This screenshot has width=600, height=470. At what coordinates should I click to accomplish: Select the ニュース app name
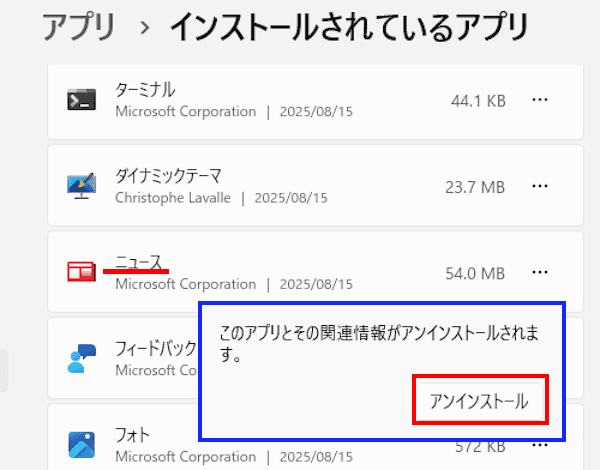[x=139, y=262]
